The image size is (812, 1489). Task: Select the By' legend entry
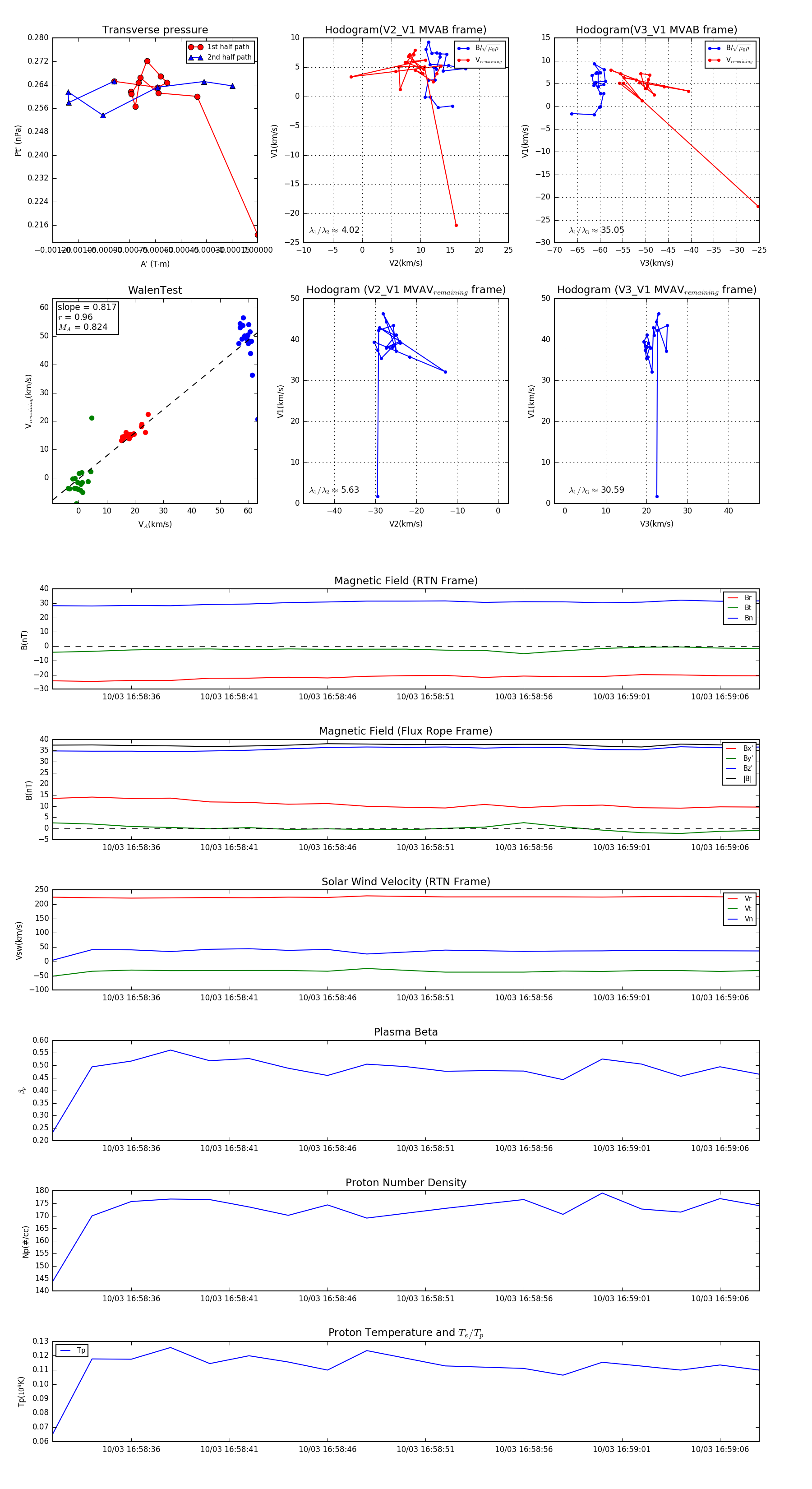click(740, 758)
